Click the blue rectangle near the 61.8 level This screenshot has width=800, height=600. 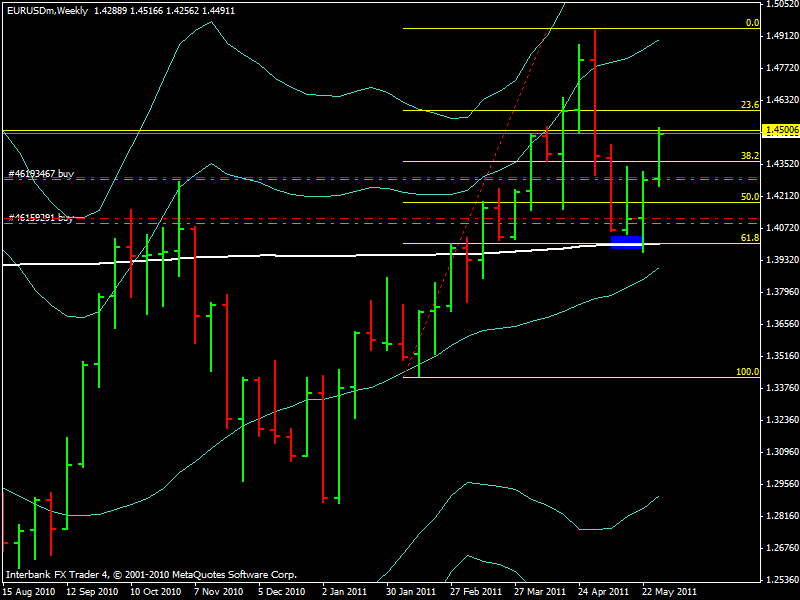(x=626, y=242)
